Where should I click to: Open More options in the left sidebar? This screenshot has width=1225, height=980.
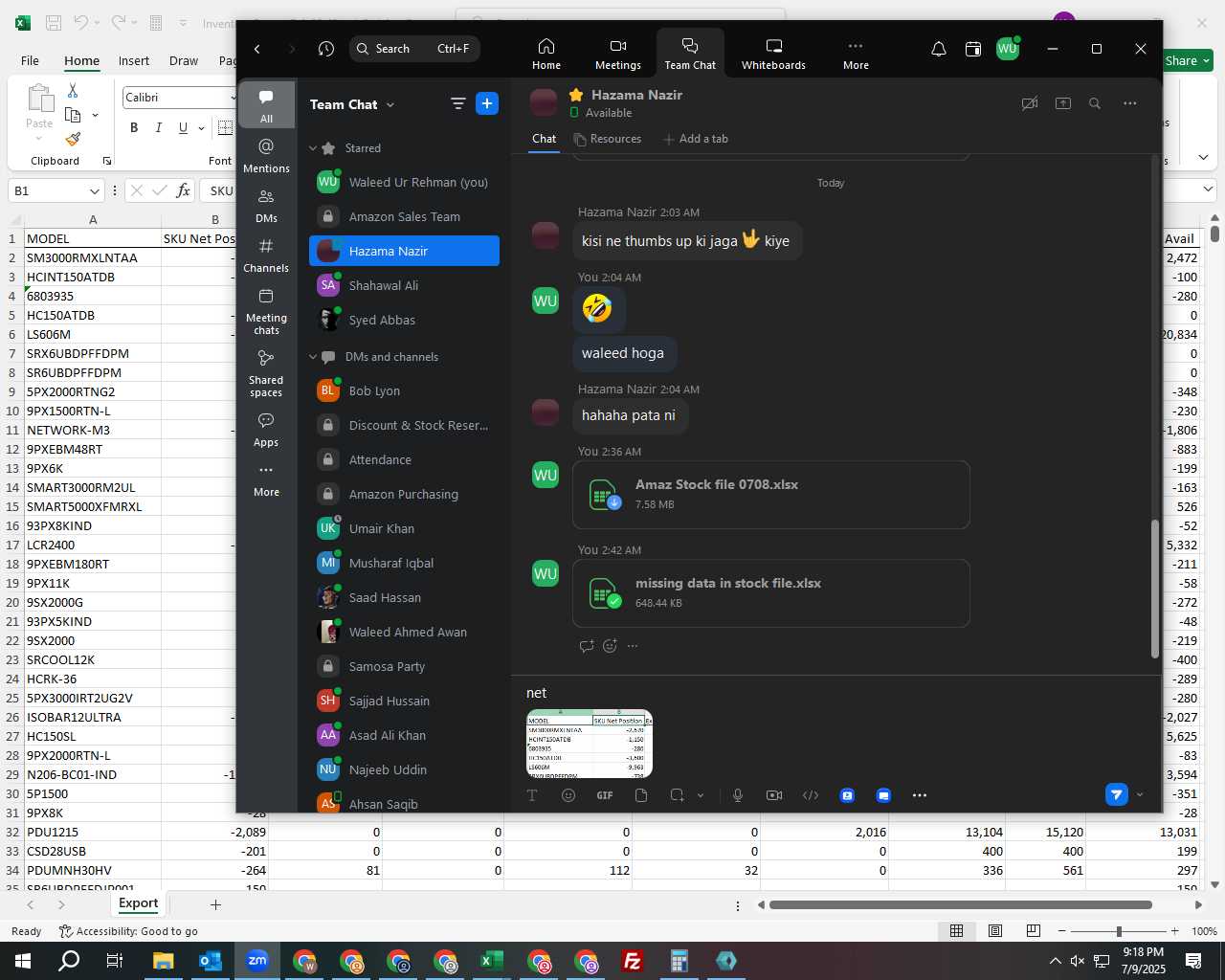coord(266,479)
